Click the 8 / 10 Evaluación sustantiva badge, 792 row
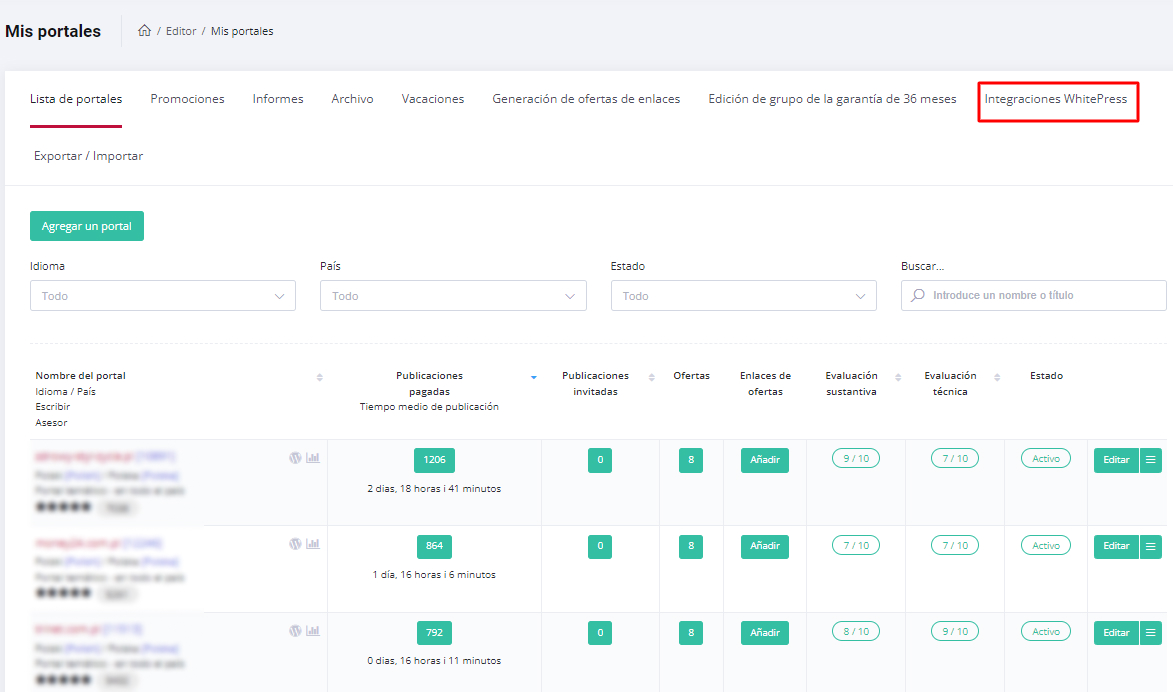Screen dimensions: 1173x692 click(x=856, y=631)
